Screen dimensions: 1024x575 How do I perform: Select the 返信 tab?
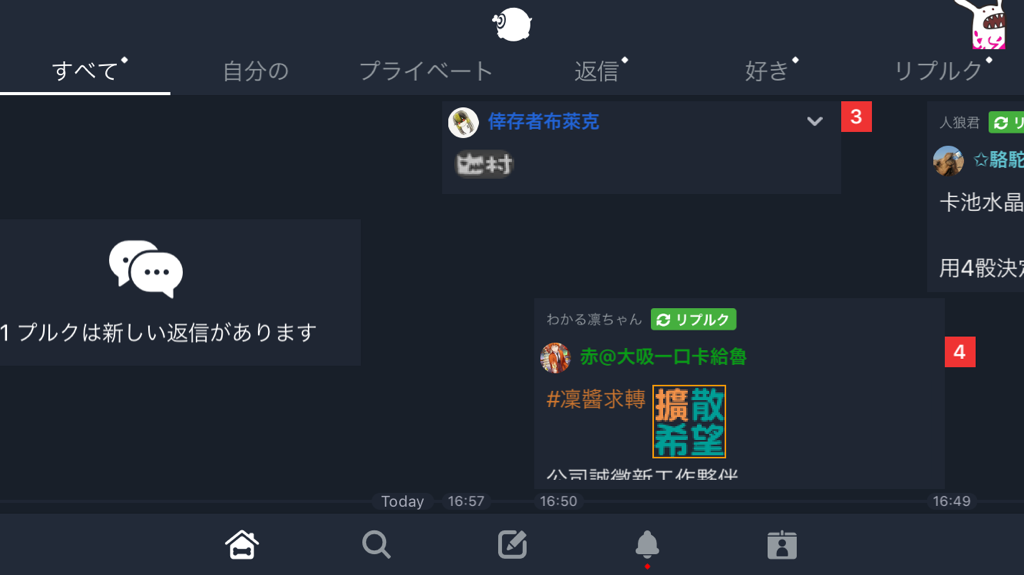point(597,71)
